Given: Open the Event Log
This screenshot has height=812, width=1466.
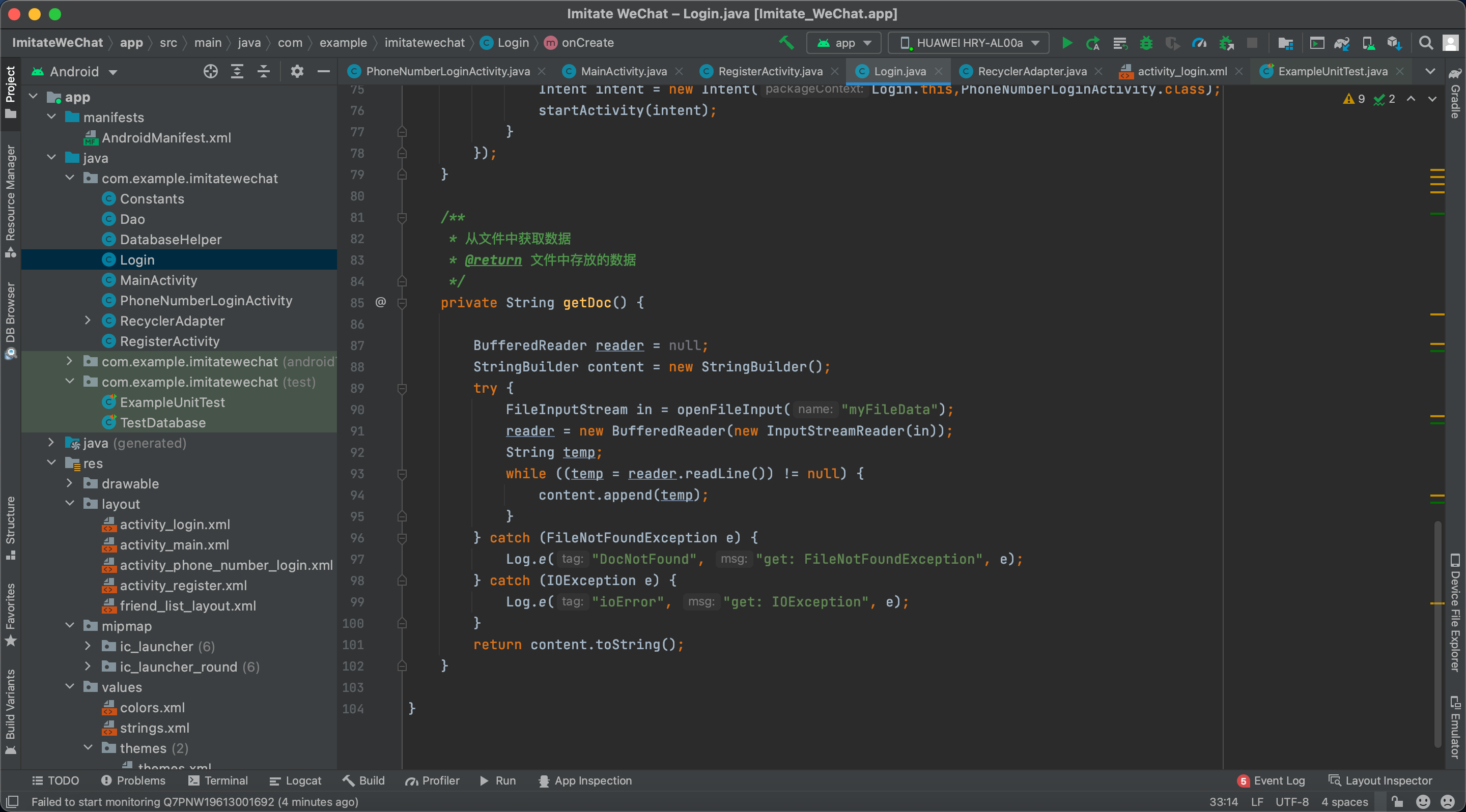Looking at the screenshot, I should point(1272,781).
